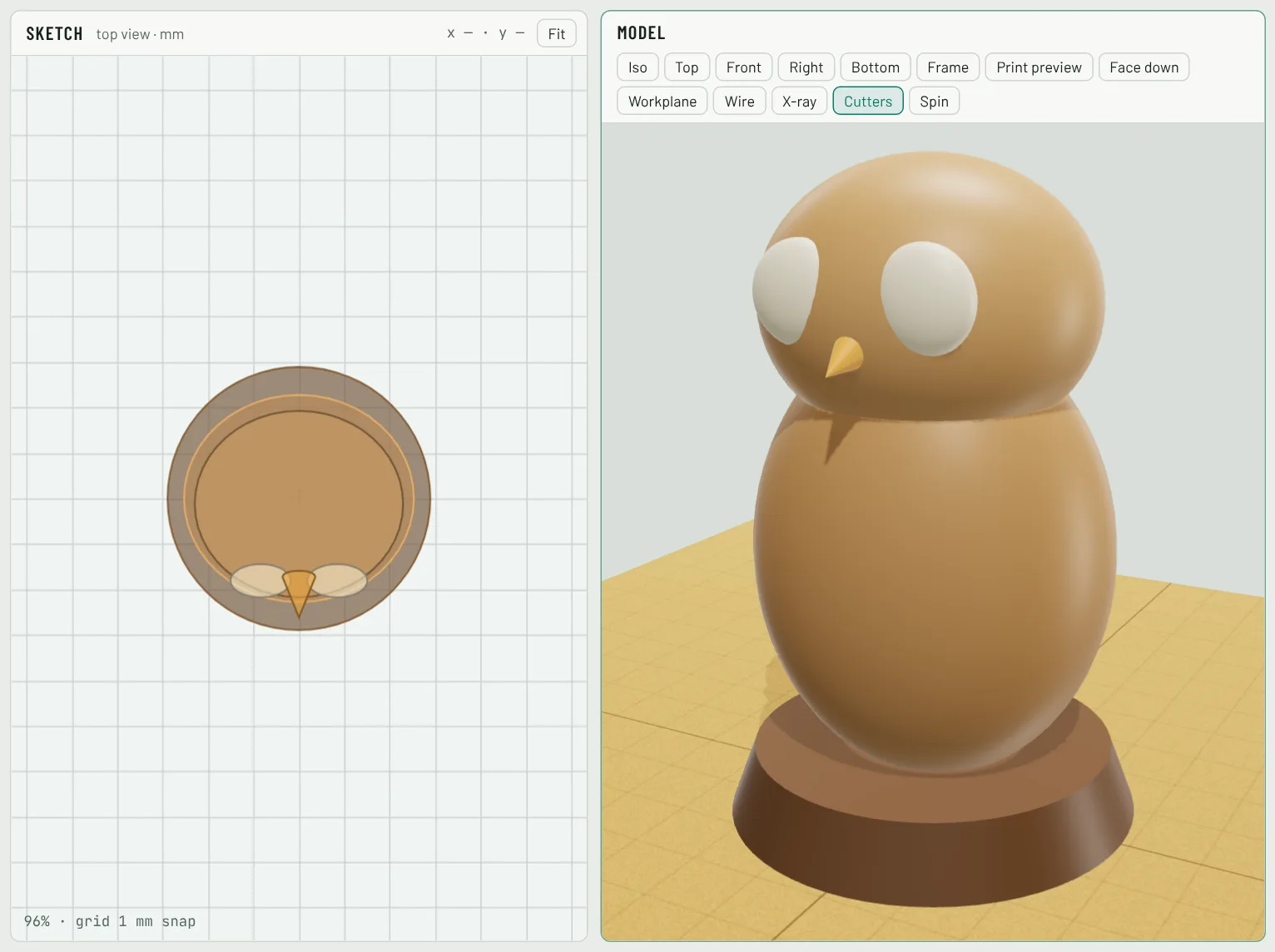Click the "top view · mm" label
The image size is (1275, 952).
coord(140,34)
